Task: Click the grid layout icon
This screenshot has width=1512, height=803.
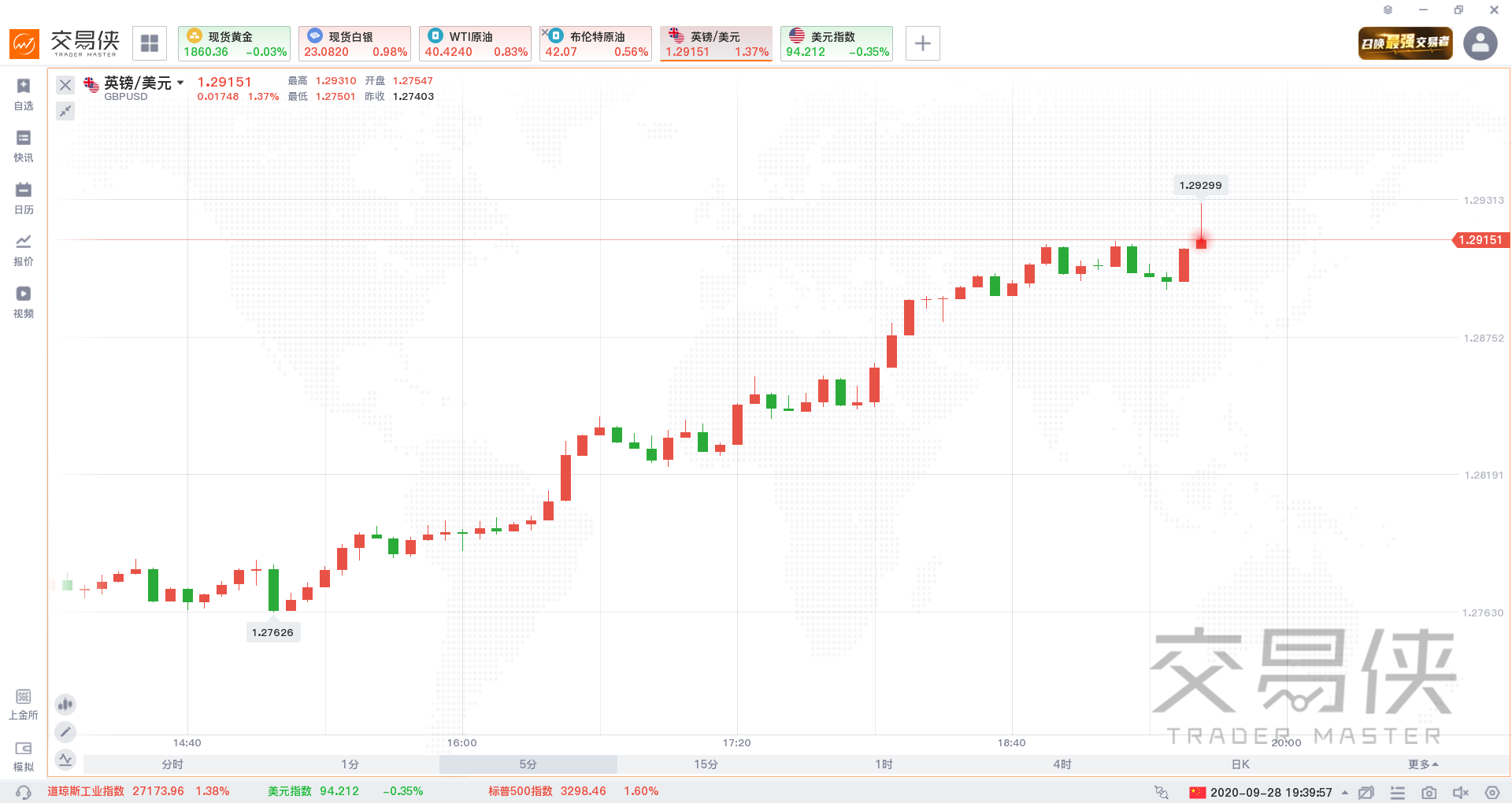Action: 150,43
